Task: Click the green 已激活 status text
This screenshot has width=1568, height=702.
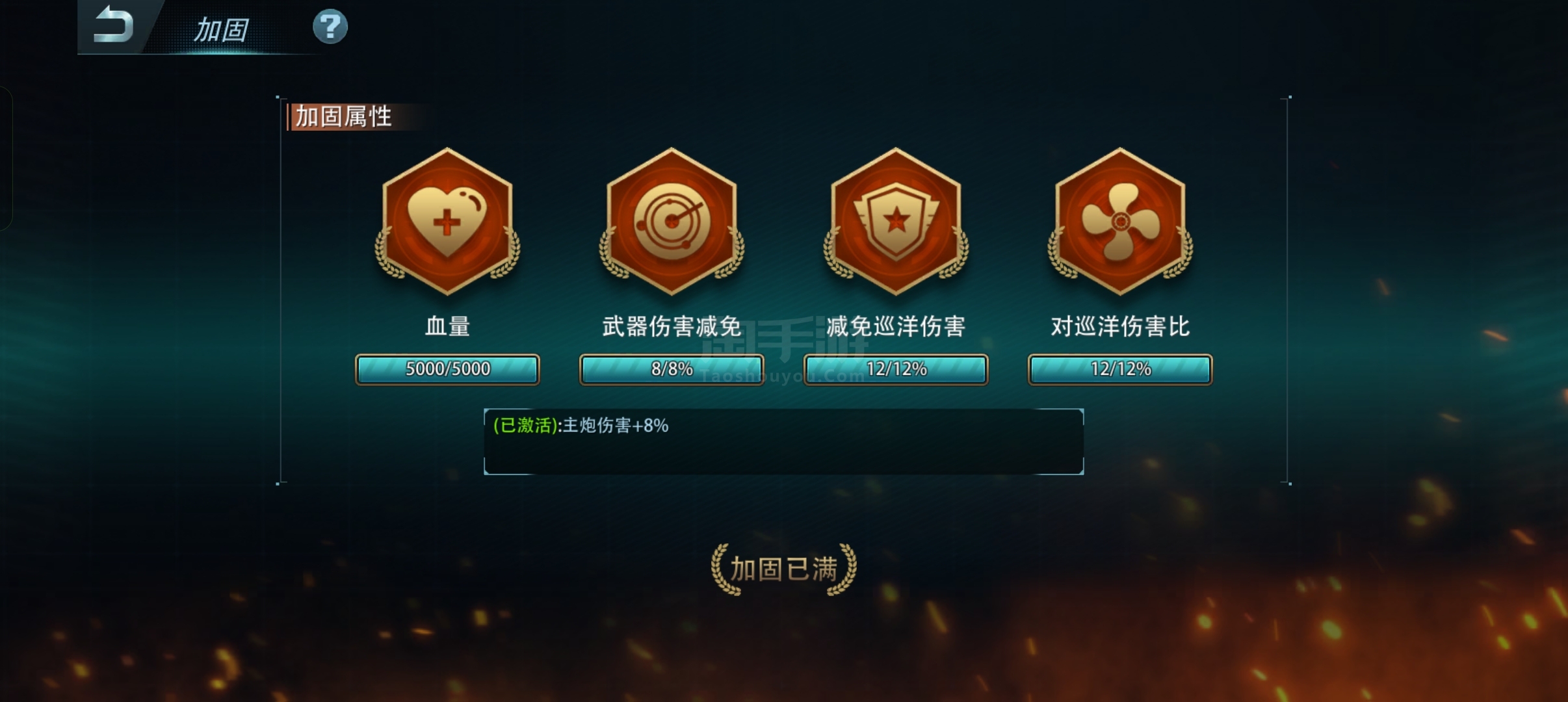Action: (525, 426)
